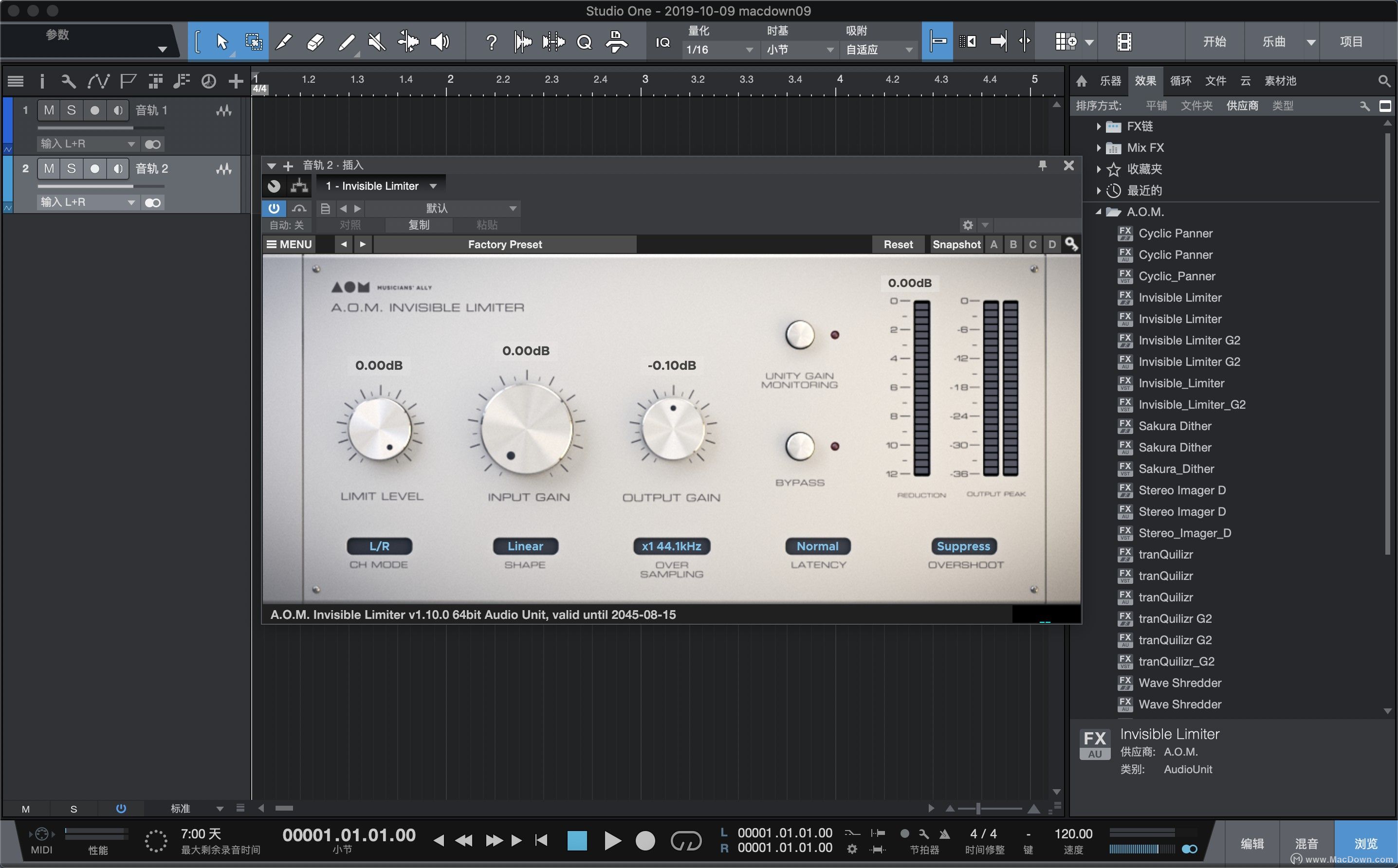This screenshot has height=868, width=1398.
Task: Go to browser home icon
Action: point(1082,81)
